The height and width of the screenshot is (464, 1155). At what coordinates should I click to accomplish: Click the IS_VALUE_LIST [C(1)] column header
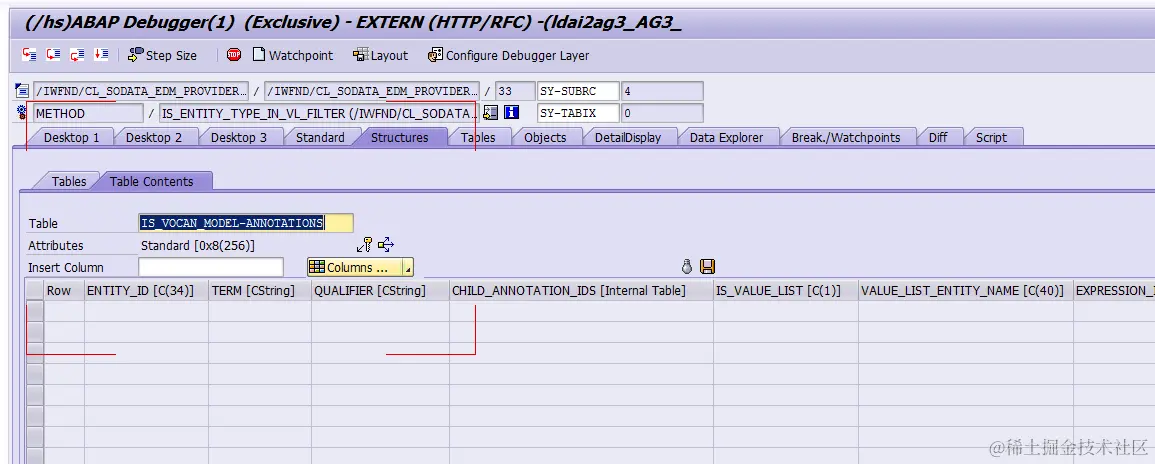point(786,291)
